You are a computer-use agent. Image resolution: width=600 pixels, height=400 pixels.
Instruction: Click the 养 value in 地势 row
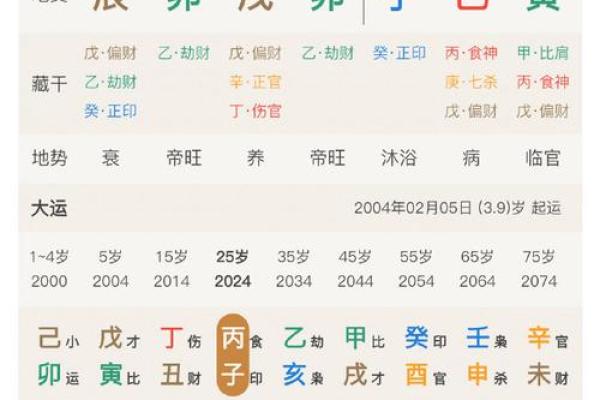click(256, 158)
